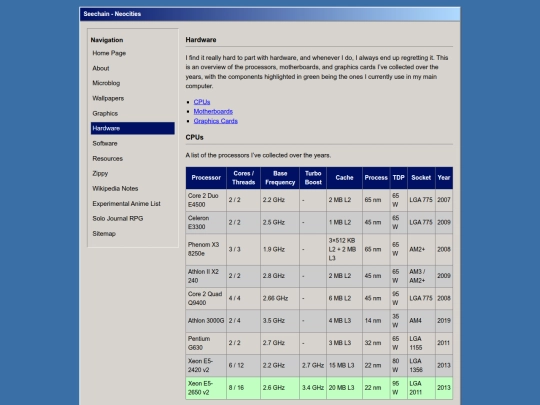Jump to the CPUs anchor link
Image resolution: width=540 pixels, height=405 pixels.
click(202, 102)
